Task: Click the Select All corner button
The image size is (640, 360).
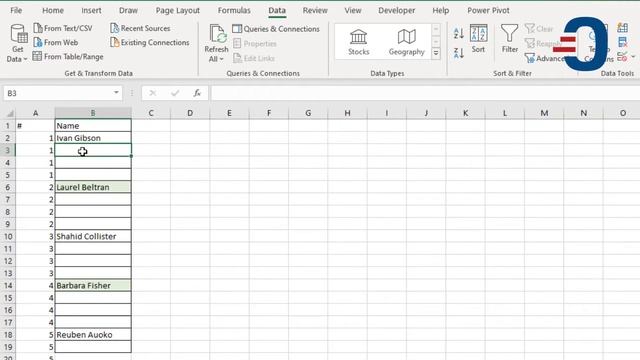Action: tap(8, 113)
